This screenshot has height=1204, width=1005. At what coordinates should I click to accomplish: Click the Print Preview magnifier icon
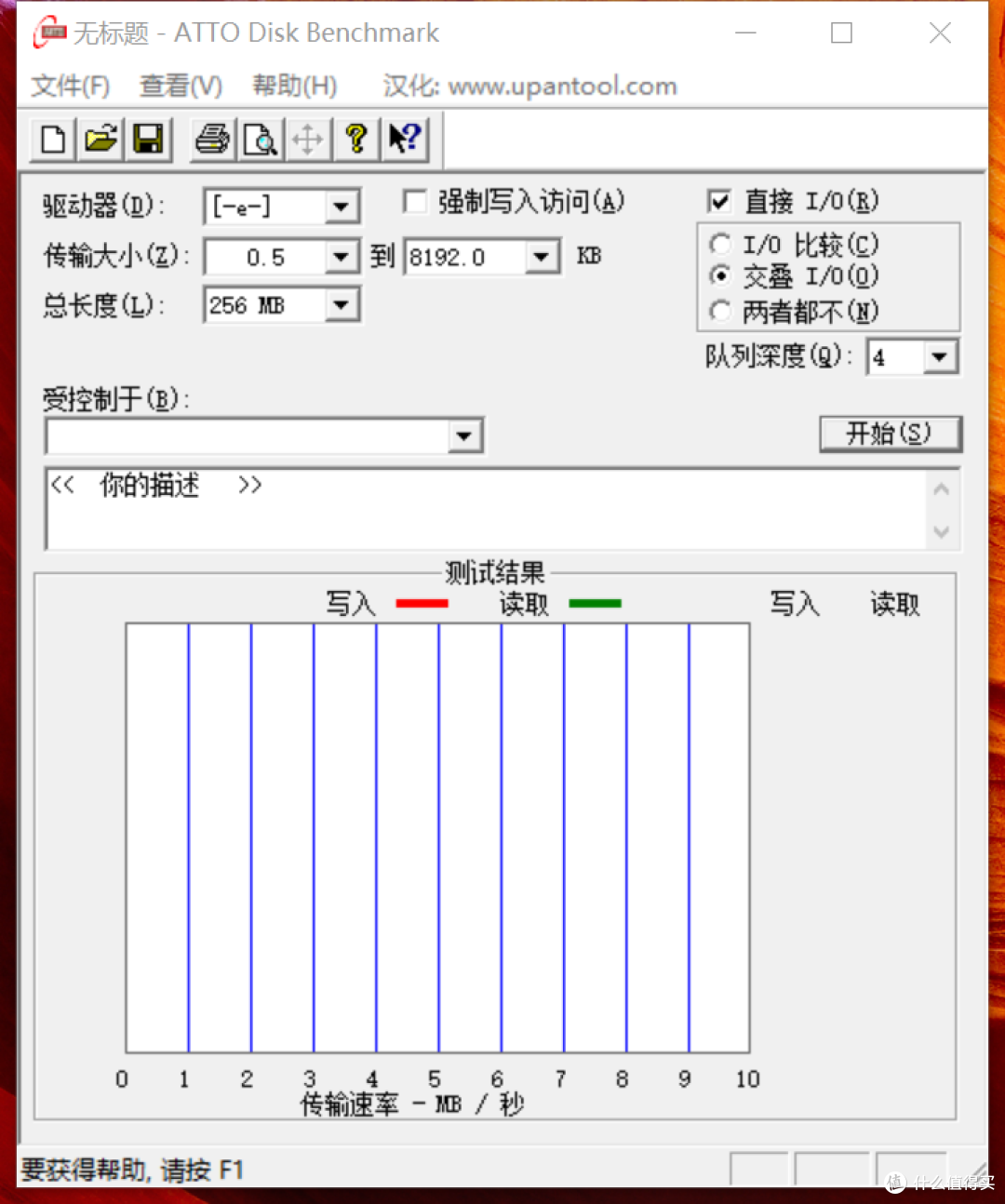click(x=261, y=140)
